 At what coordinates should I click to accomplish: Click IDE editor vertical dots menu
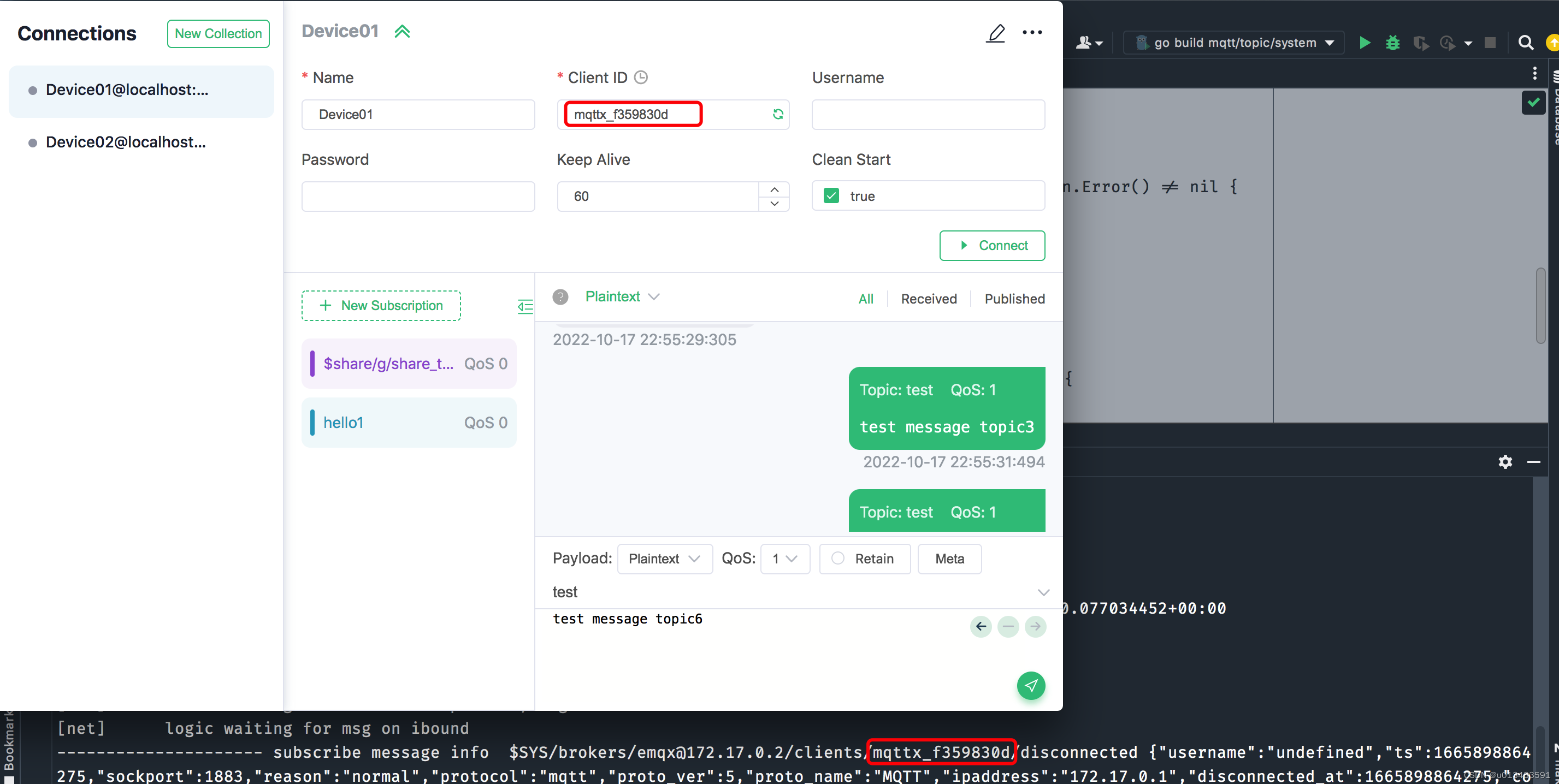(x=1534, y=74)
